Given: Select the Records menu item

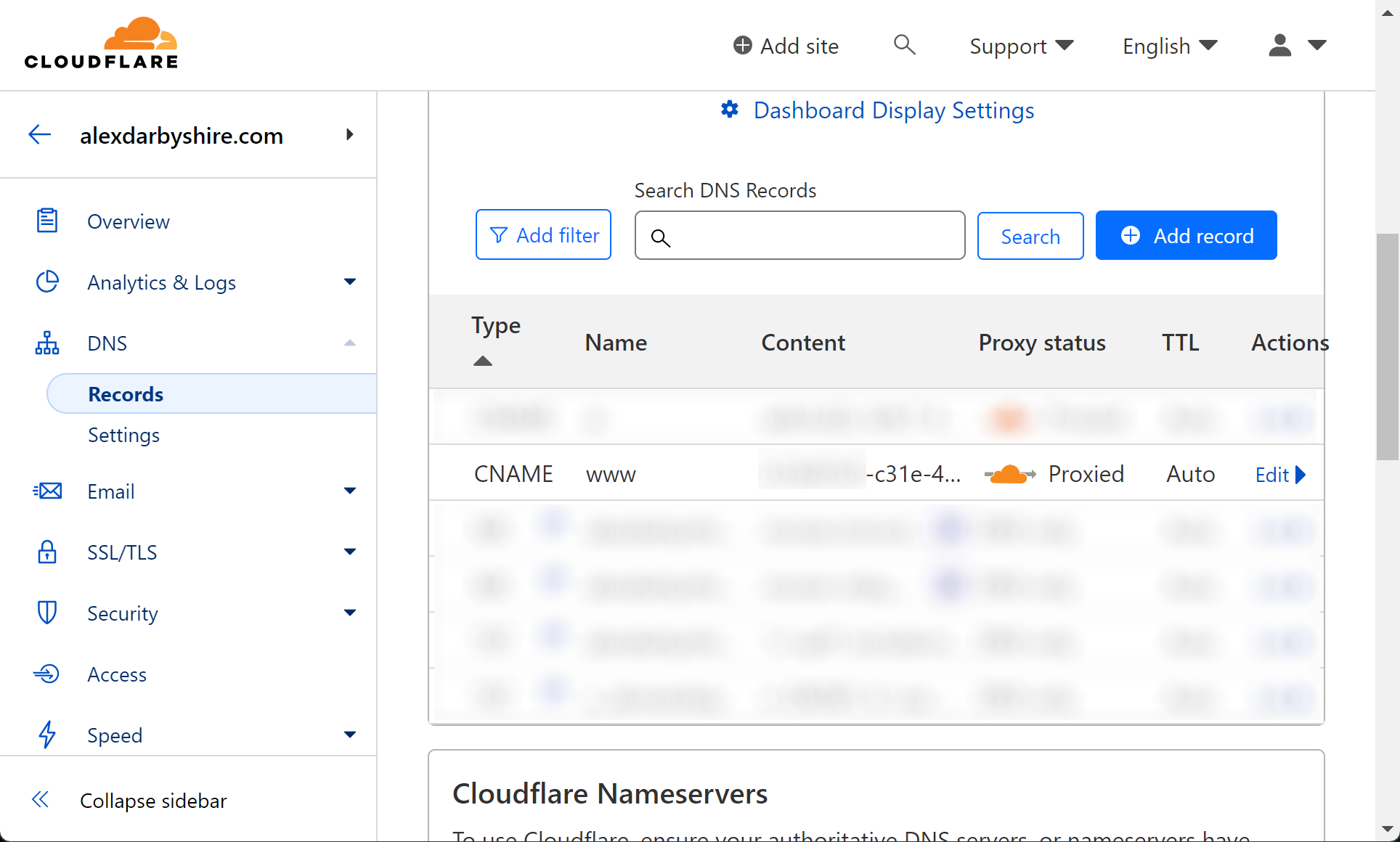Looking at the screenshot, I should coord(211,394).
